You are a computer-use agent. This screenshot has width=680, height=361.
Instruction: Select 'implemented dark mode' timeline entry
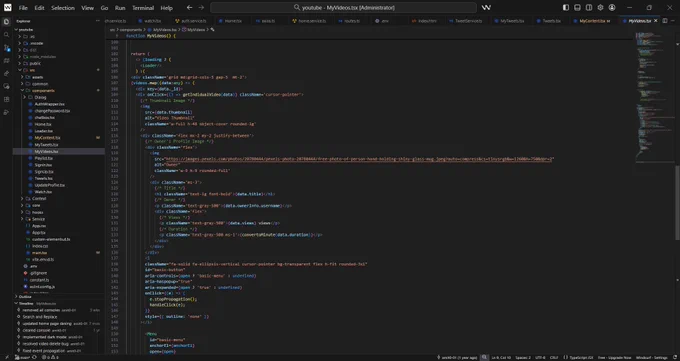[59, 337]
